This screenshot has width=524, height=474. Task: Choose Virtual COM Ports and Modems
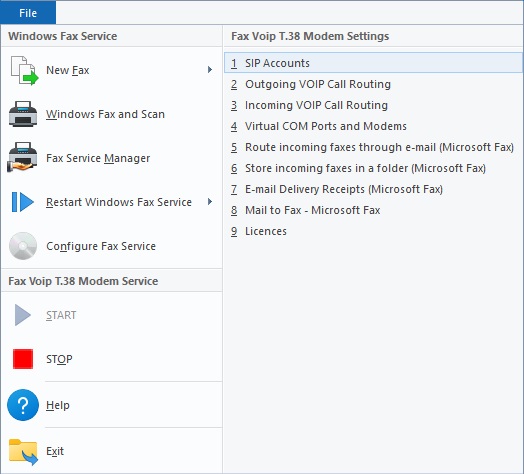pos(373,126)
